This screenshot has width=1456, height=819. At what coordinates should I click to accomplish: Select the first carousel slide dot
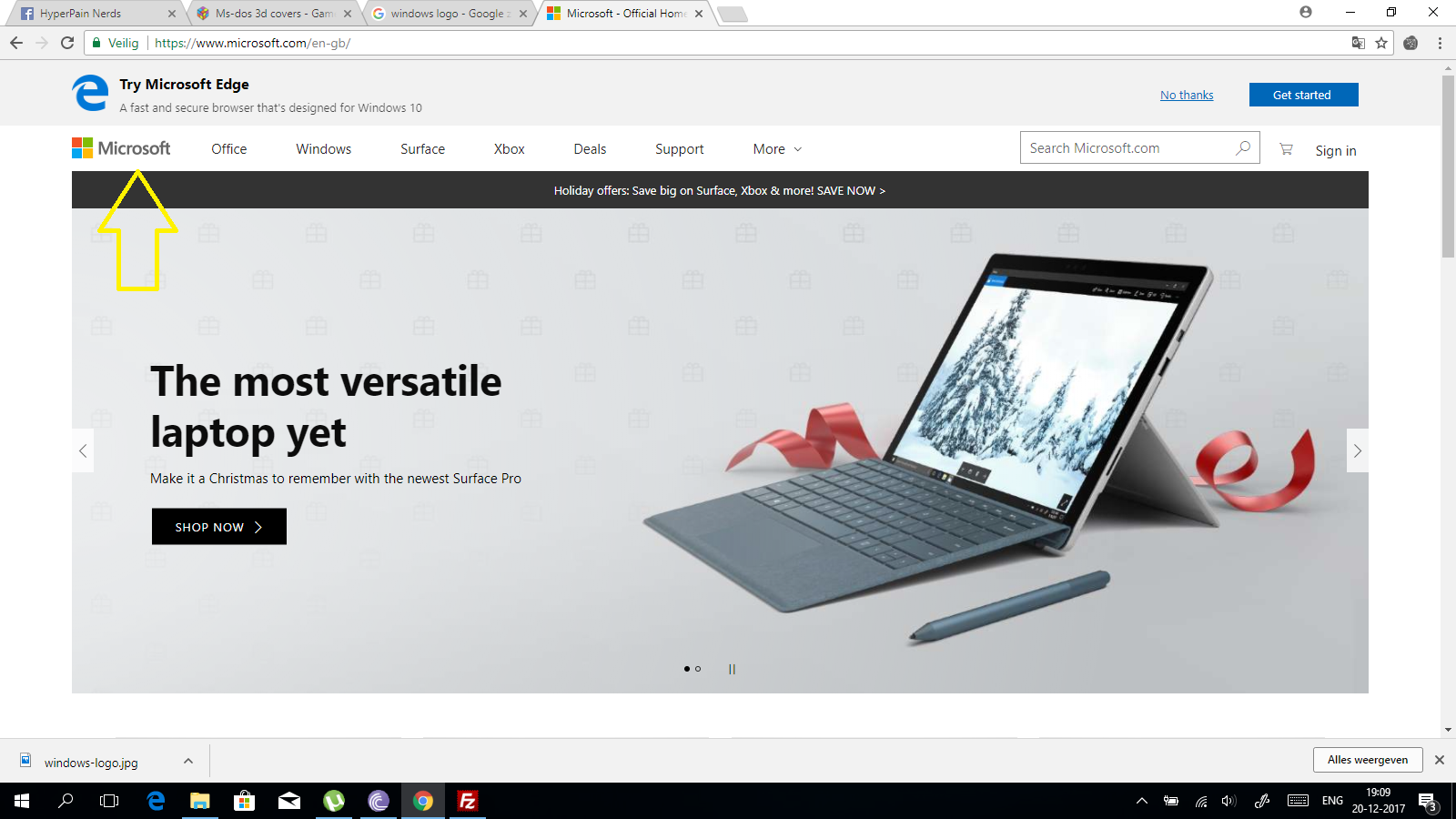click(x=686, y=669)
